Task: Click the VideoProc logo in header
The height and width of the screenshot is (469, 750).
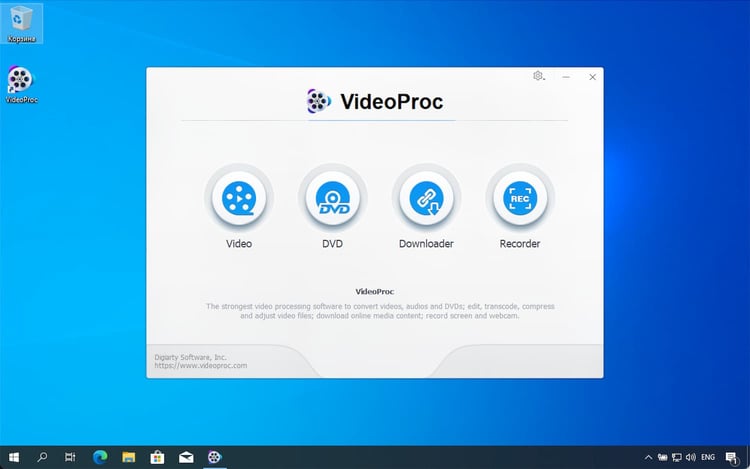Action: click(x=375, y=101)
